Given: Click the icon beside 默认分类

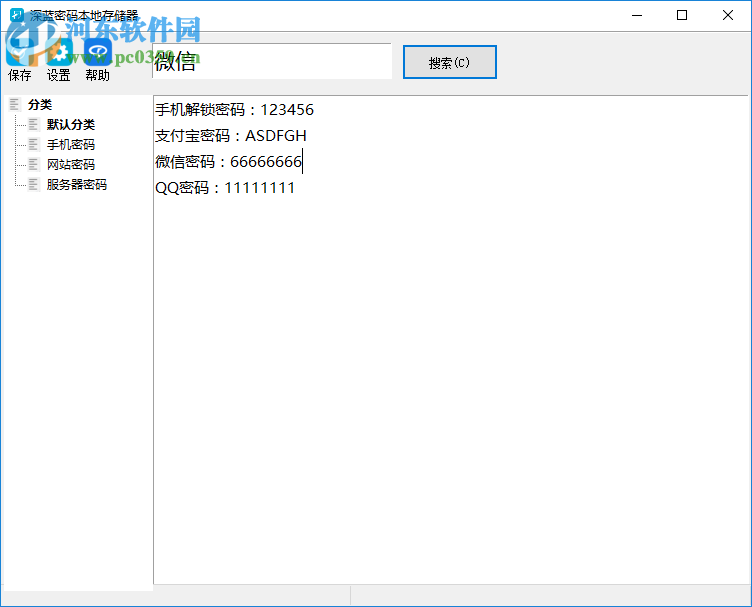Looking at the screenshot, I should coord(33,124).
